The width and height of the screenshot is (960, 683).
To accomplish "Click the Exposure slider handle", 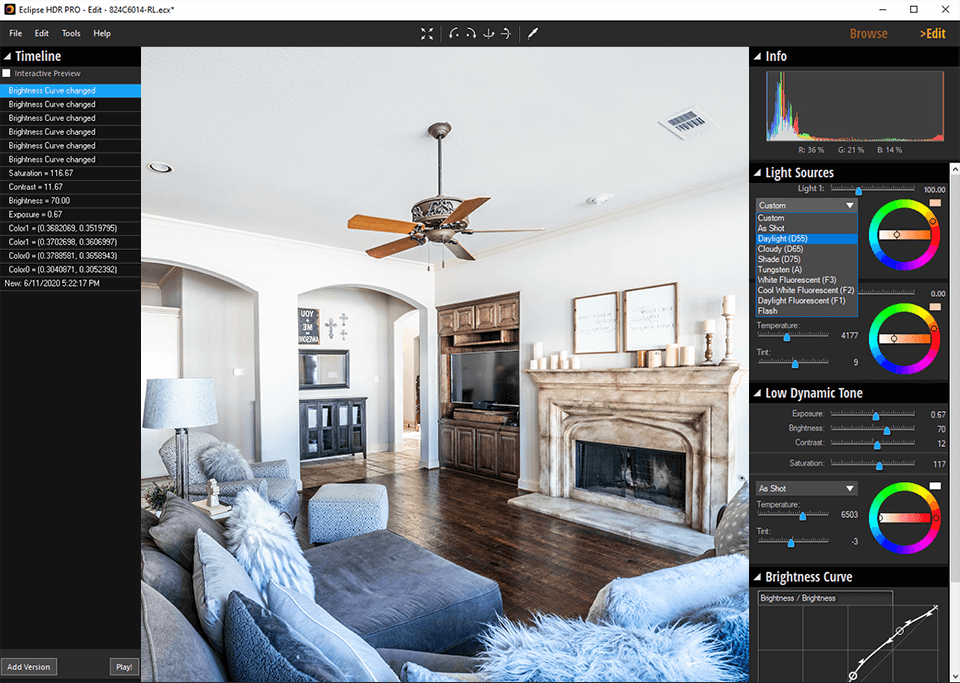I will point(876,415).
